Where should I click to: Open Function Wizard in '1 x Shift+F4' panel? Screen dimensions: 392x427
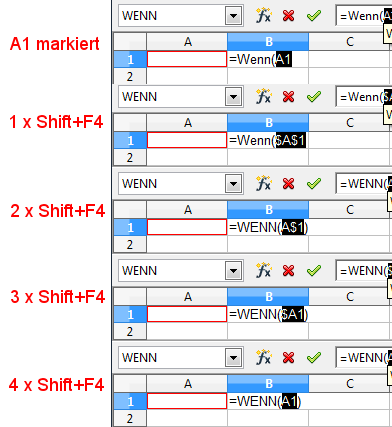coord(263,97)
